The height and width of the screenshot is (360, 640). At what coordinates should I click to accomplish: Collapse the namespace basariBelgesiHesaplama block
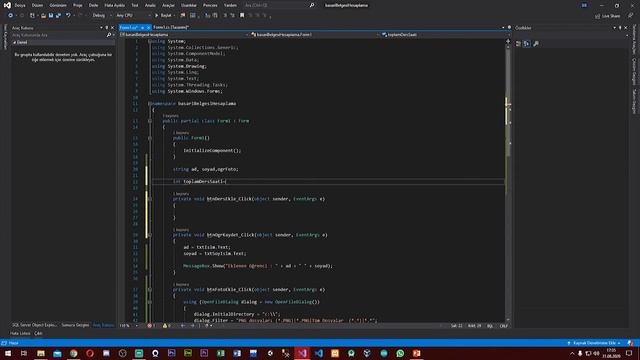[x=150, y=104]
